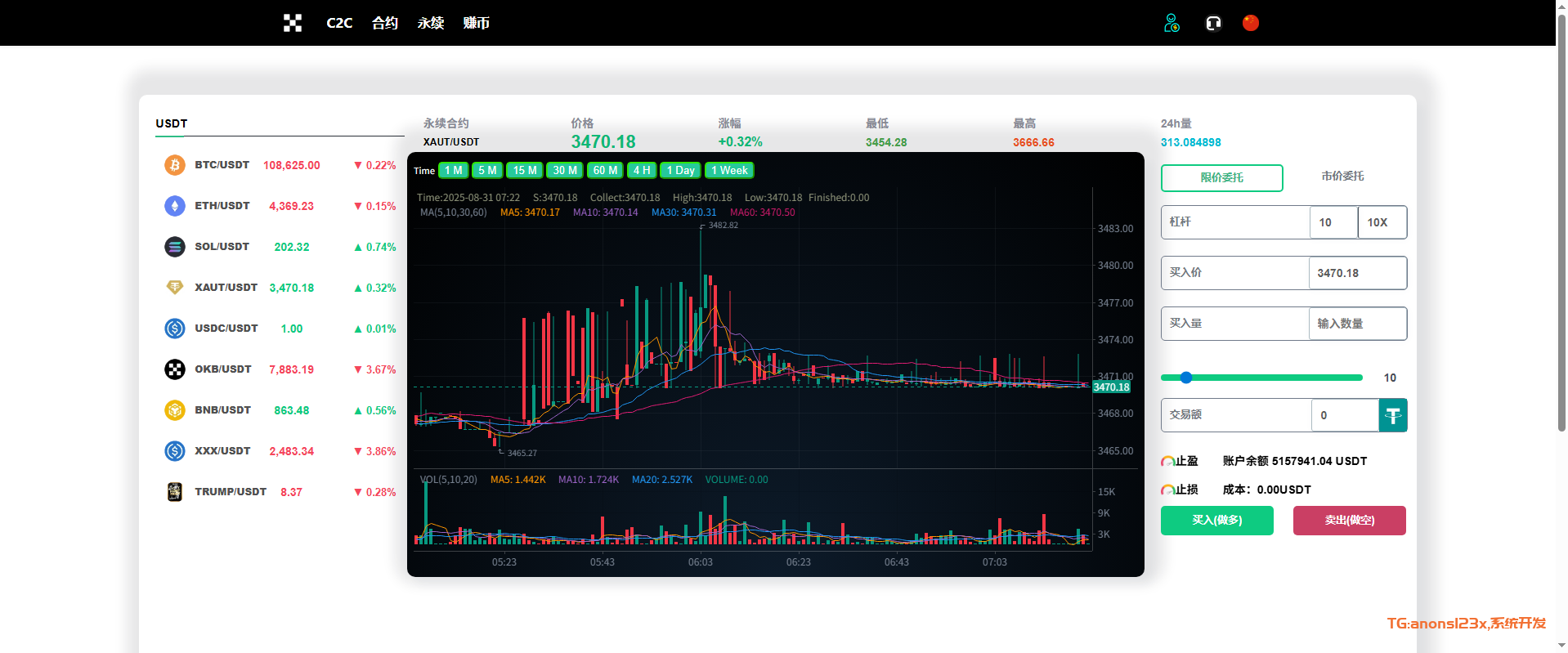
Task: Click the China flag language icon
Action: [1250, 23]
